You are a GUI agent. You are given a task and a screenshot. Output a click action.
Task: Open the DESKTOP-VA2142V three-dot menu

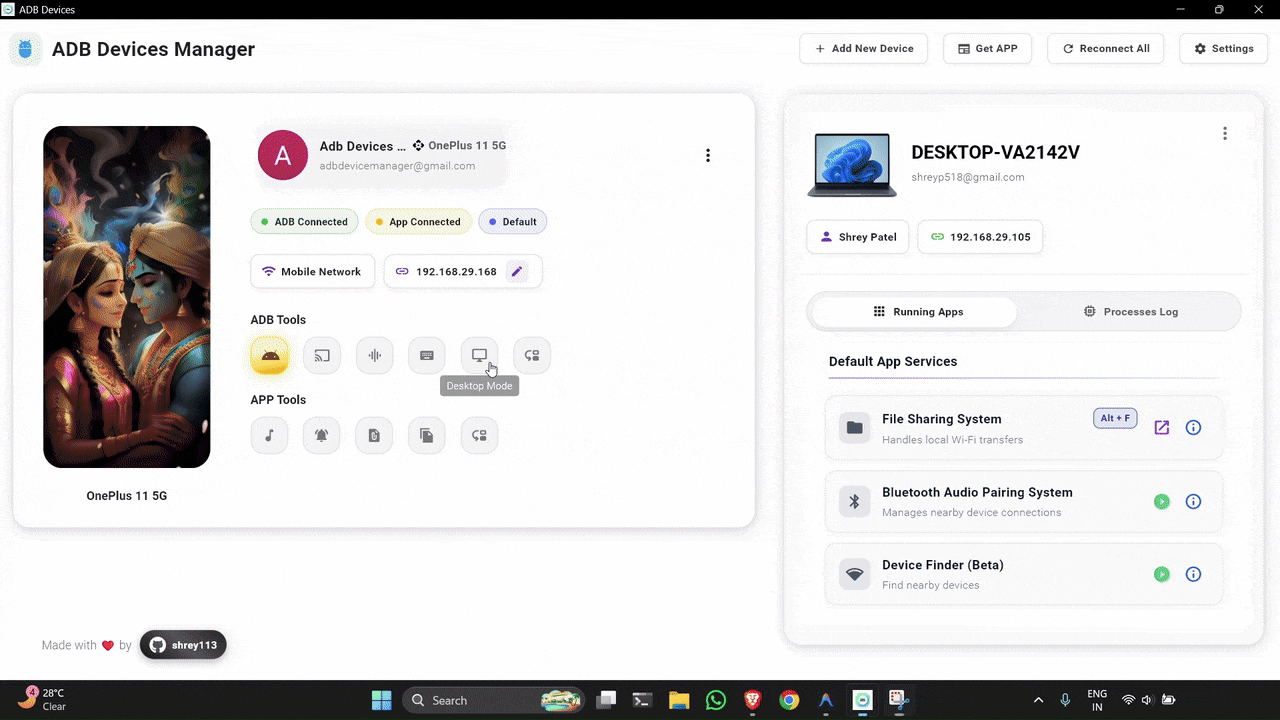pyautogui.click(x=1224, y=133)
